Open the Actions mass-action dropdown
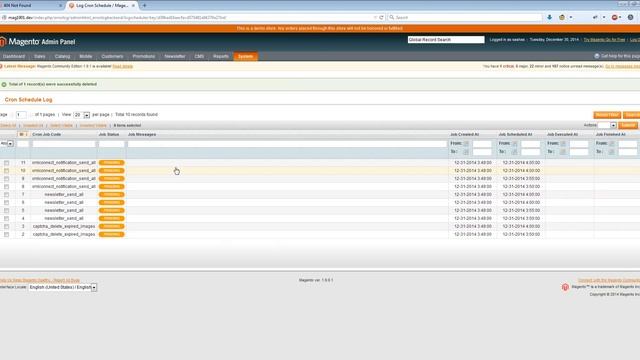 [x=607, y=125]
